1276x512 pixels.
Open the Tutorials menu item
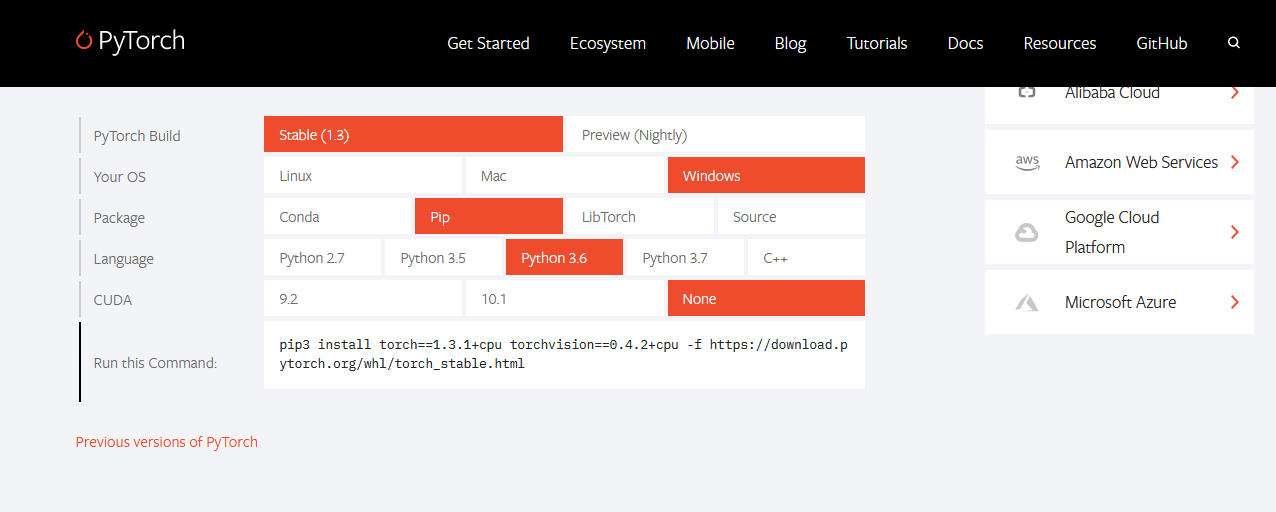click(877, 43)
